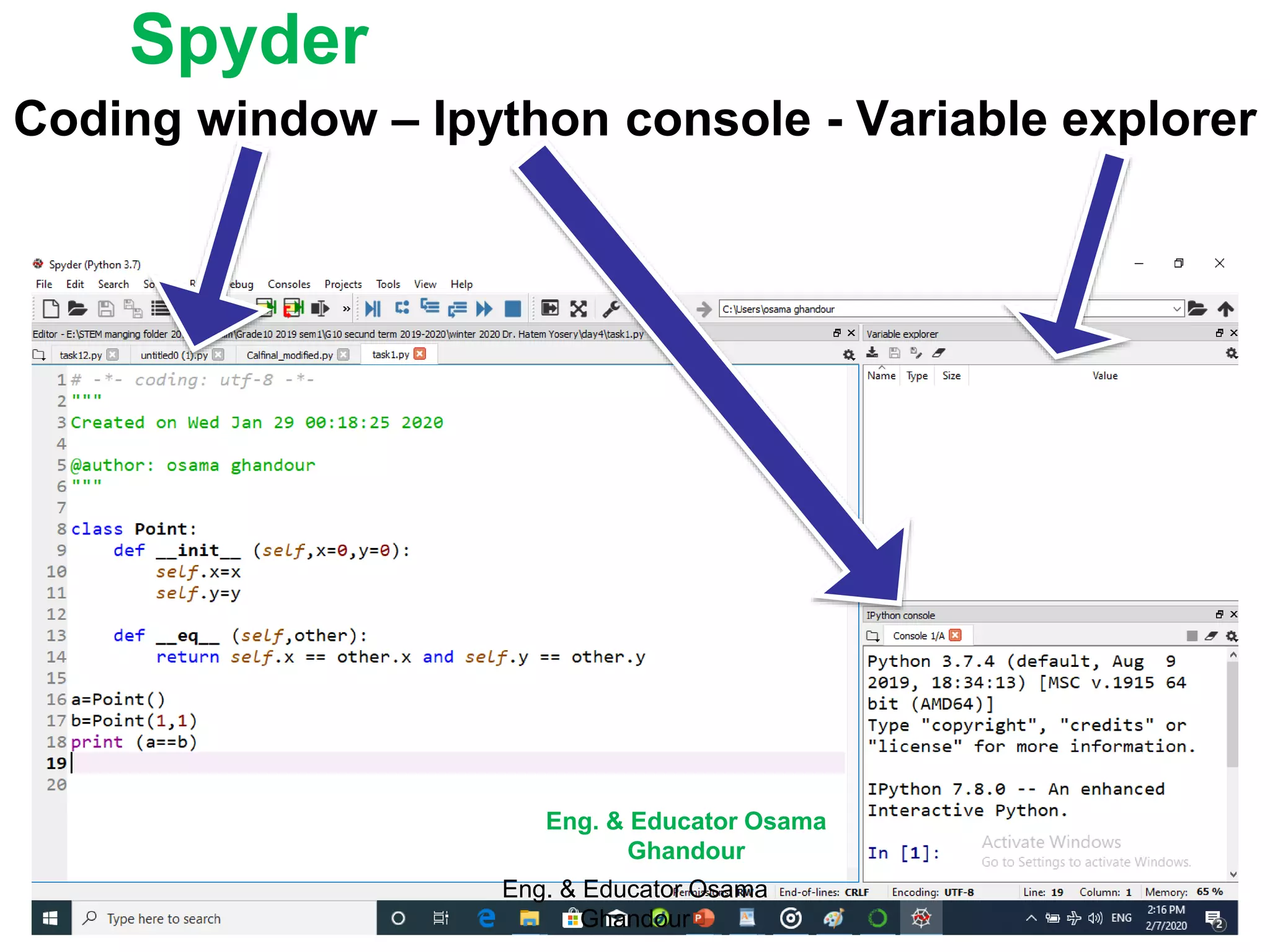
Task: Close Console 1/A tab
Action: [x=956, y=635]
